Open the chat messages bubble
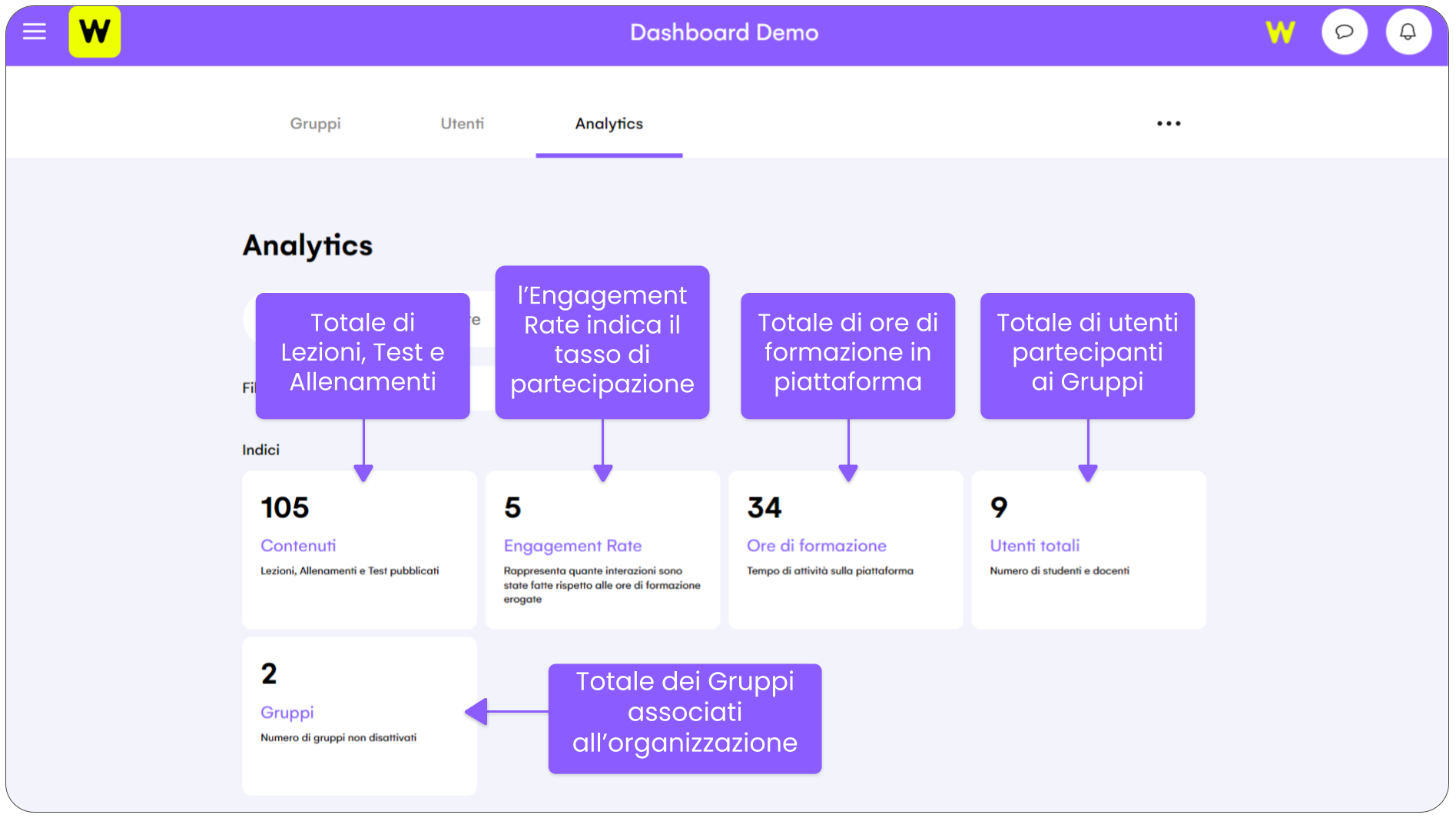This screenshot has width=1456, height=818. tap(1344, 32)
